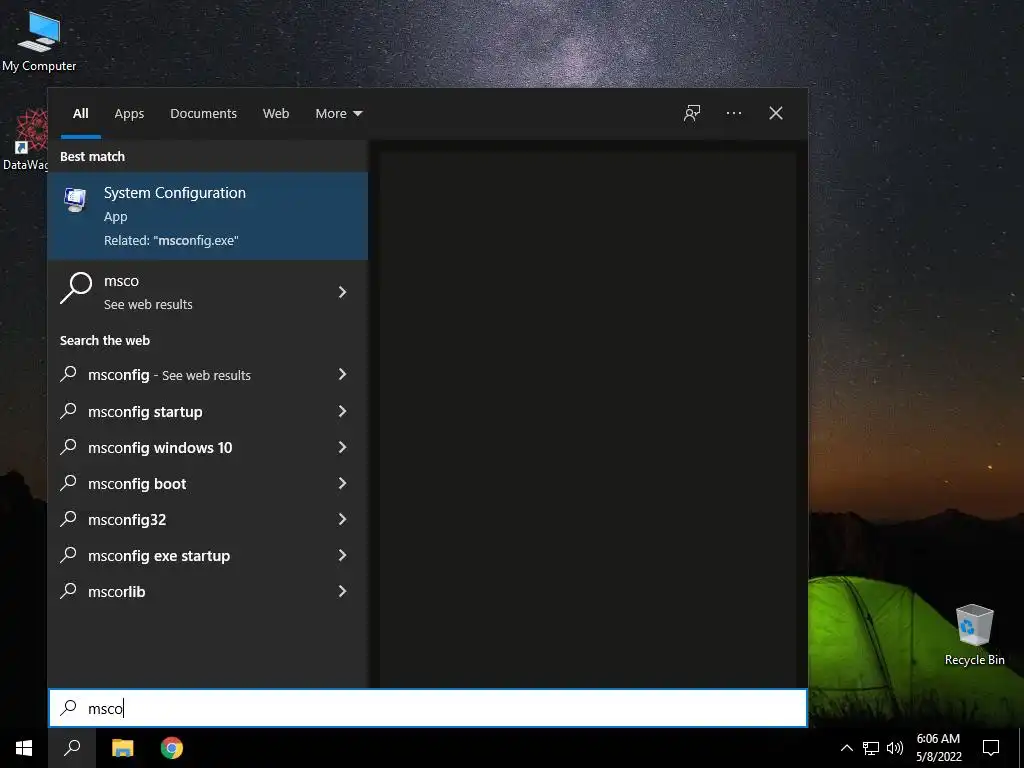Switch to the Web search tab
This screenshot has height=768, width=1024.
[276, 114]
